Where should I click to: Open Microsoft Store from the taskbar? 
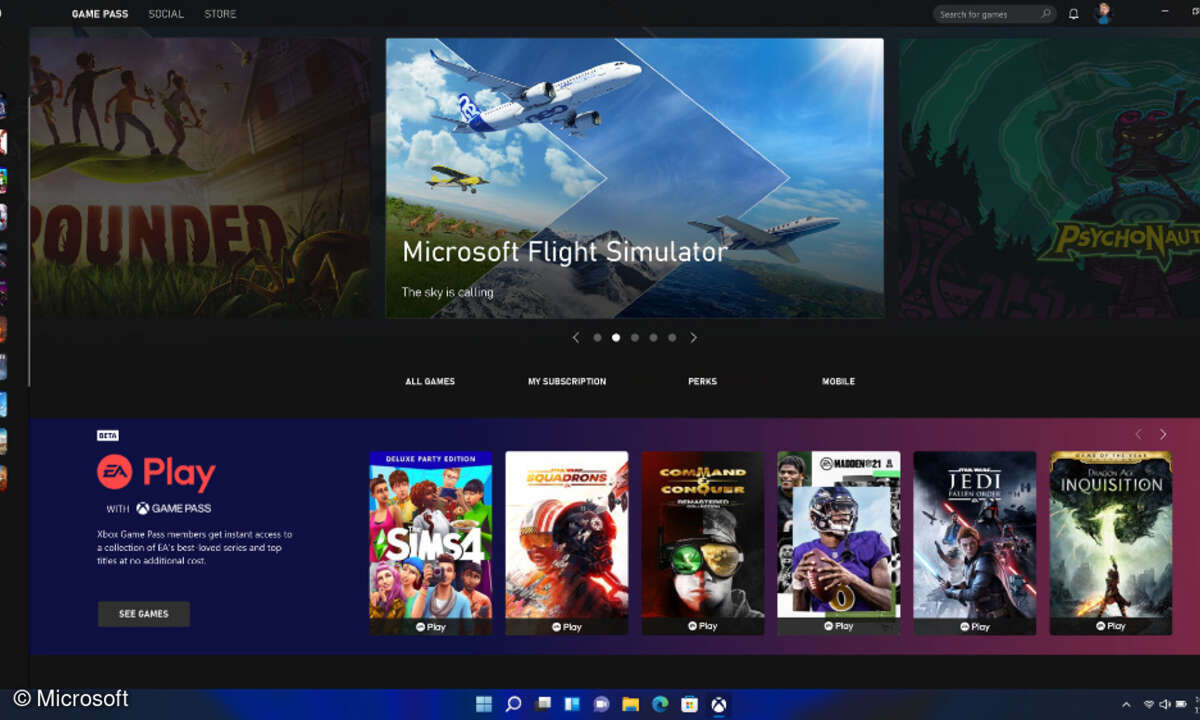689,704
